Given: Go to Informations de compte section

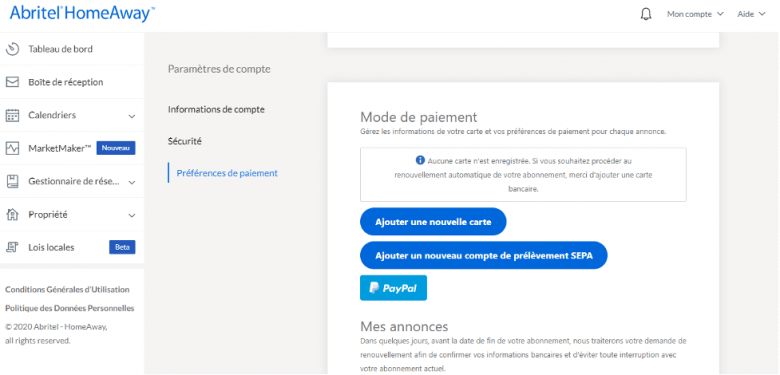Looking at the screenshot, I should pos(216,109).
